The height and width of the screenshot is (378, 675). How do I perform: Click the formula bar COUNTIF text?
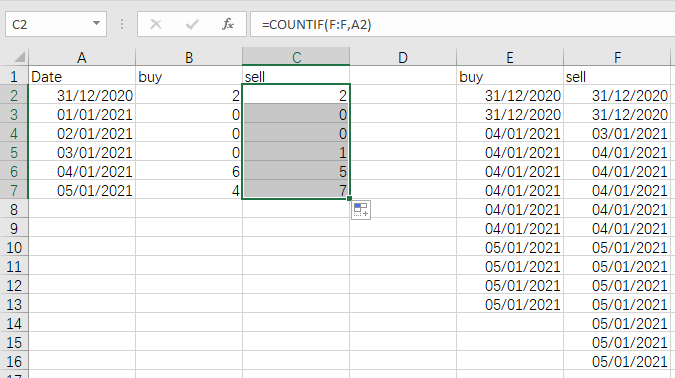(x=316, y=25)
